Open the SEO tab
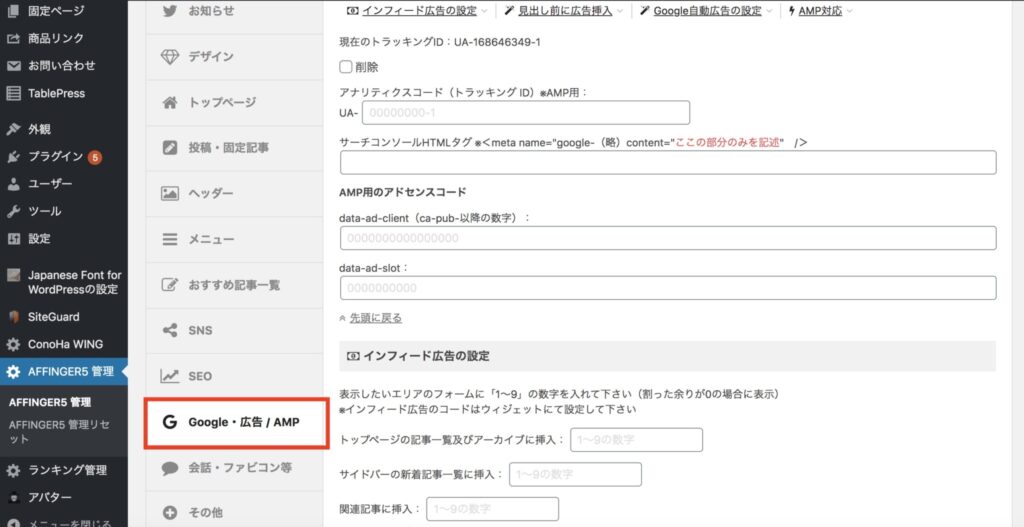 pos(234,376)
